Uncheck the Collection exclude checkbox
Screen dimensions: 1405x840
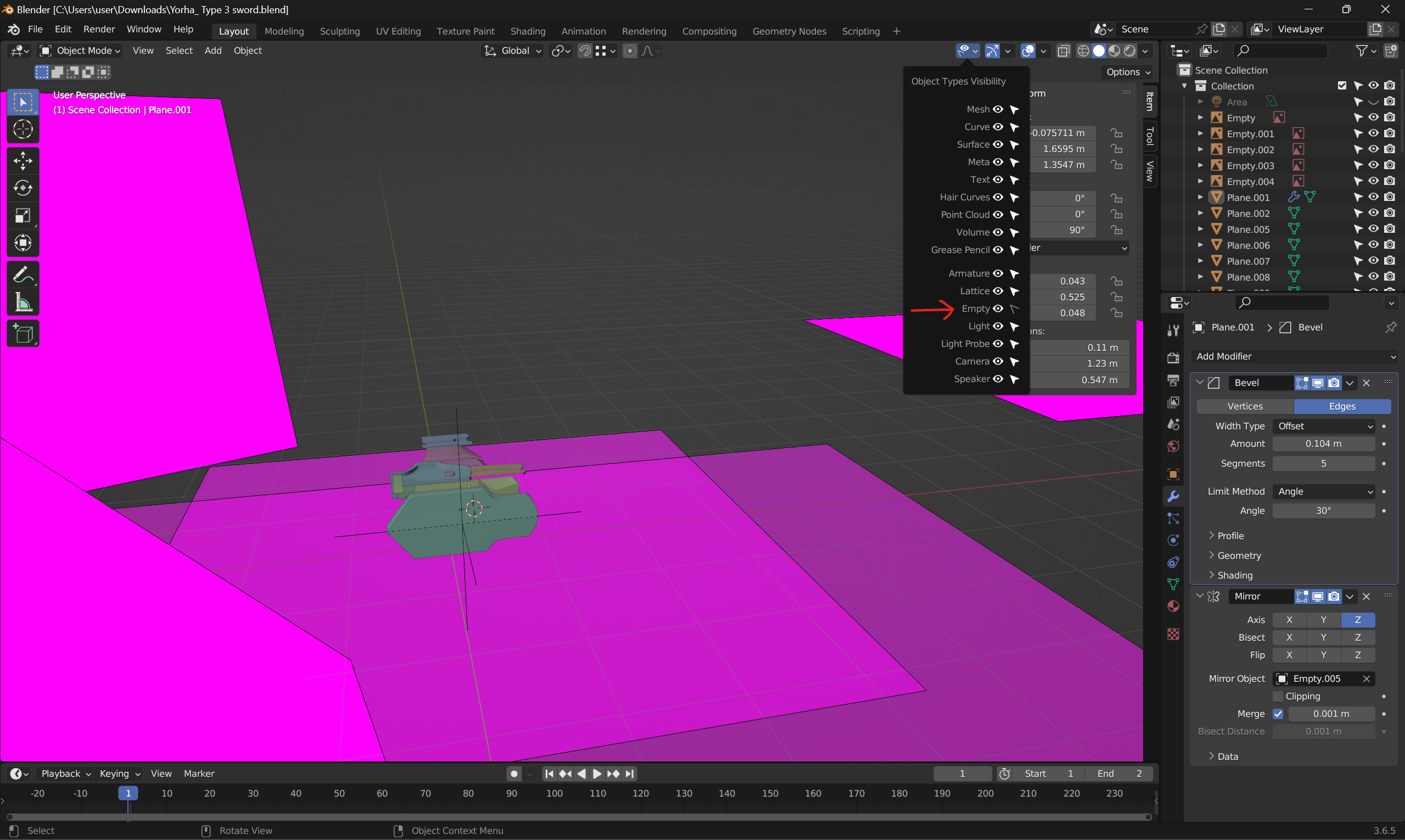pos(1342,86)
